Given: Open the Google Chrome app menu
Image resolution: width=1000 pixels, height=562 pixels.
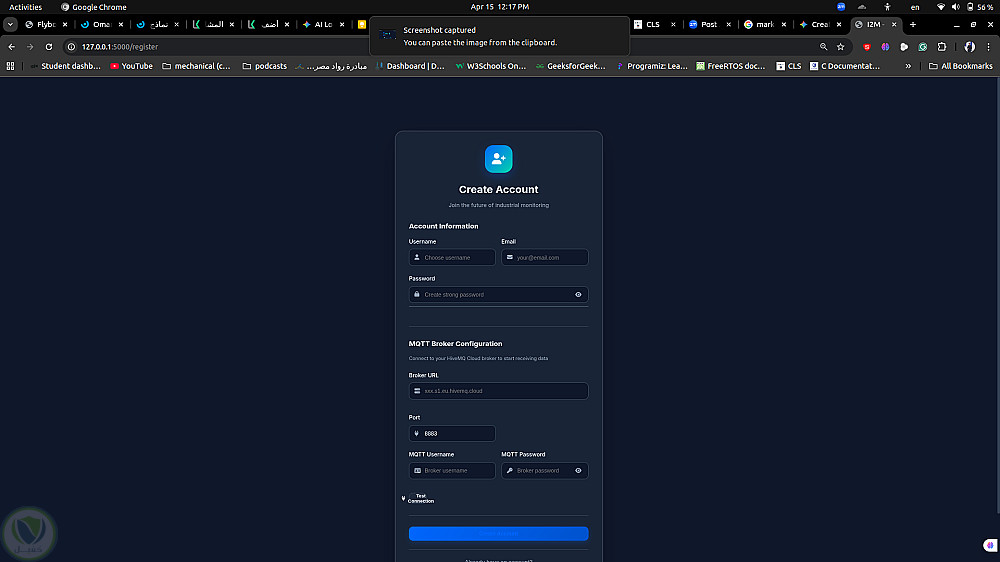Looking at the screenshot, I should (94, 7).
